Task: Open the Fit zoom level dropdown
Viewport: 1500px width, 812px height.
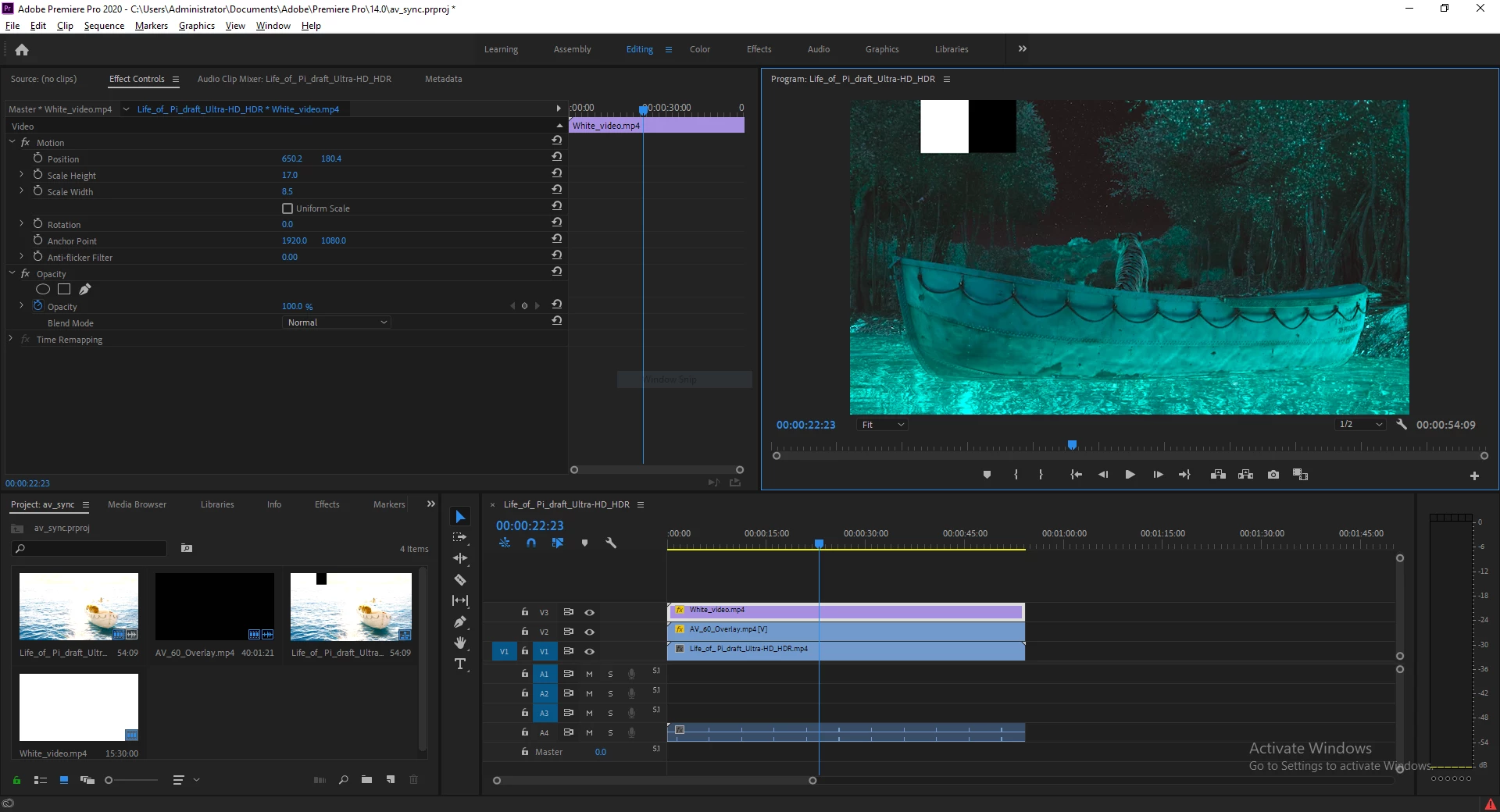Action: tap(883, 425)
